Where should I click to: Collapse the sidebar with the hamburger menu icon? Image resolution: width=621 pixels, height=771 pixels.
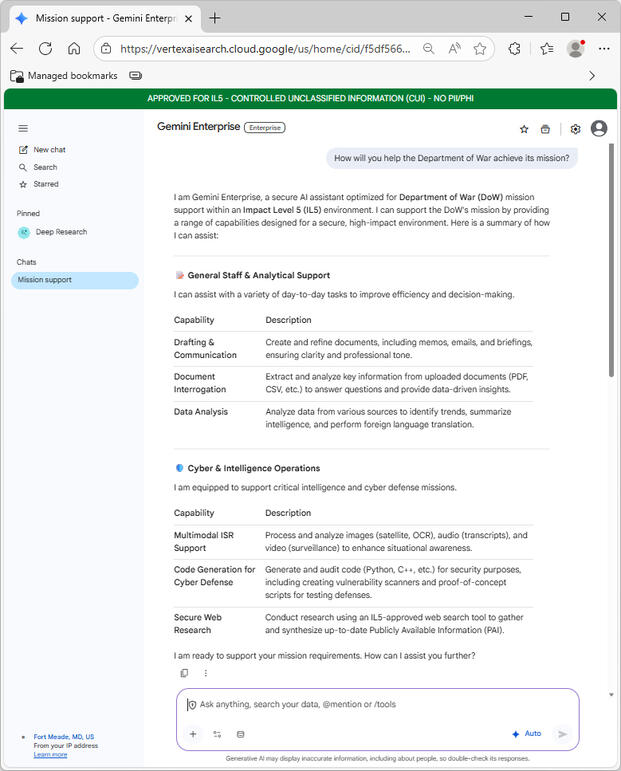pos(23,128)
